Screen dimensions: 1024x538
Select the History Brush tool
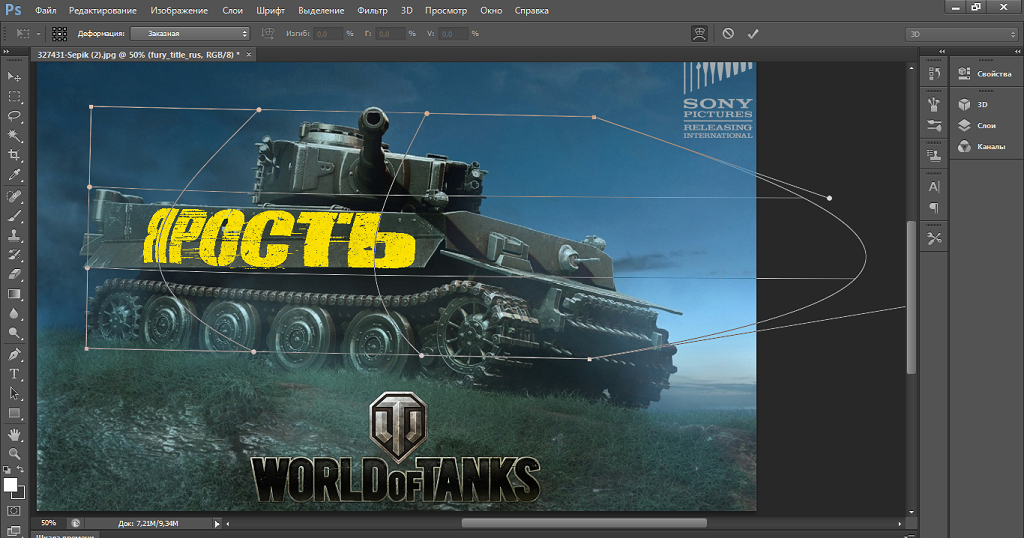[14, 255]
